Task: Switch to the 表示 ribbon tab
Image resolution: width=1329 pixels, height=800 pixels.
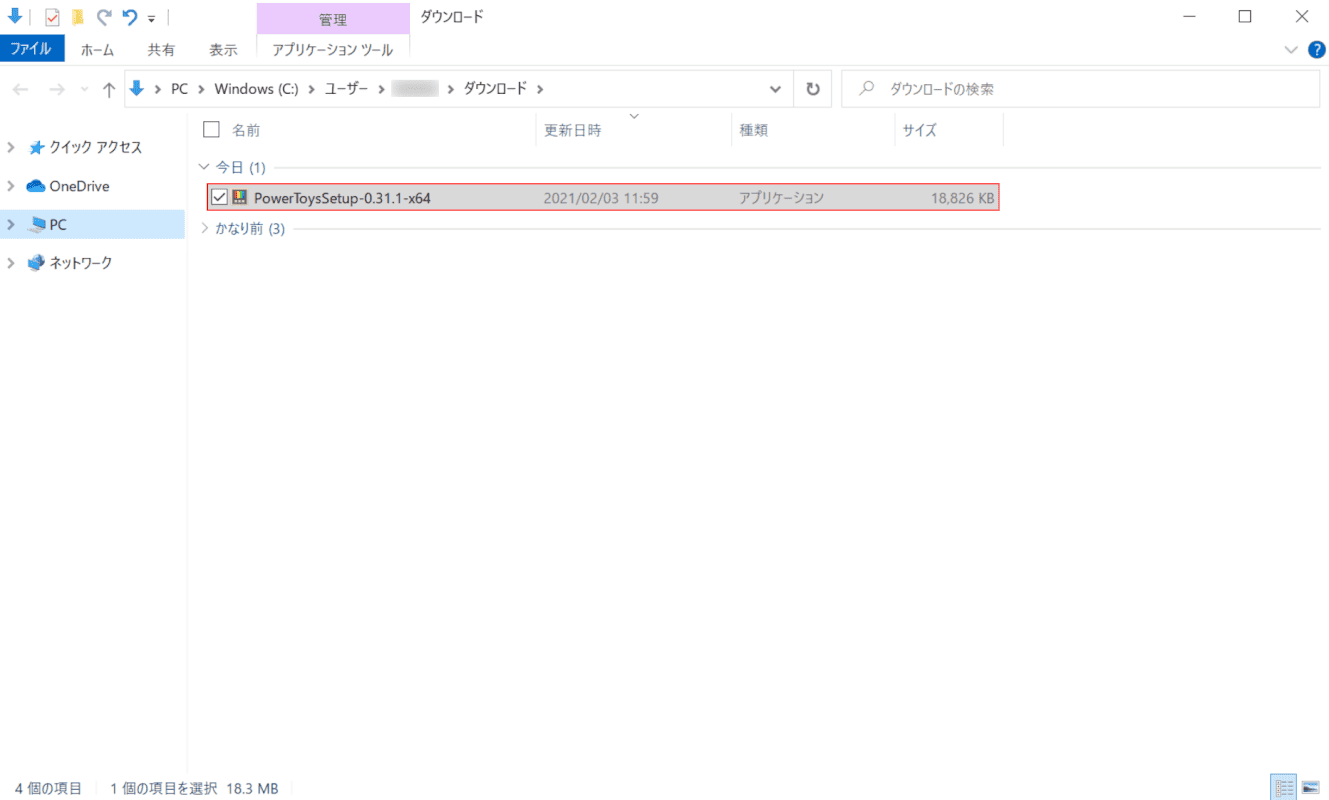Action: tap(223, 49)
